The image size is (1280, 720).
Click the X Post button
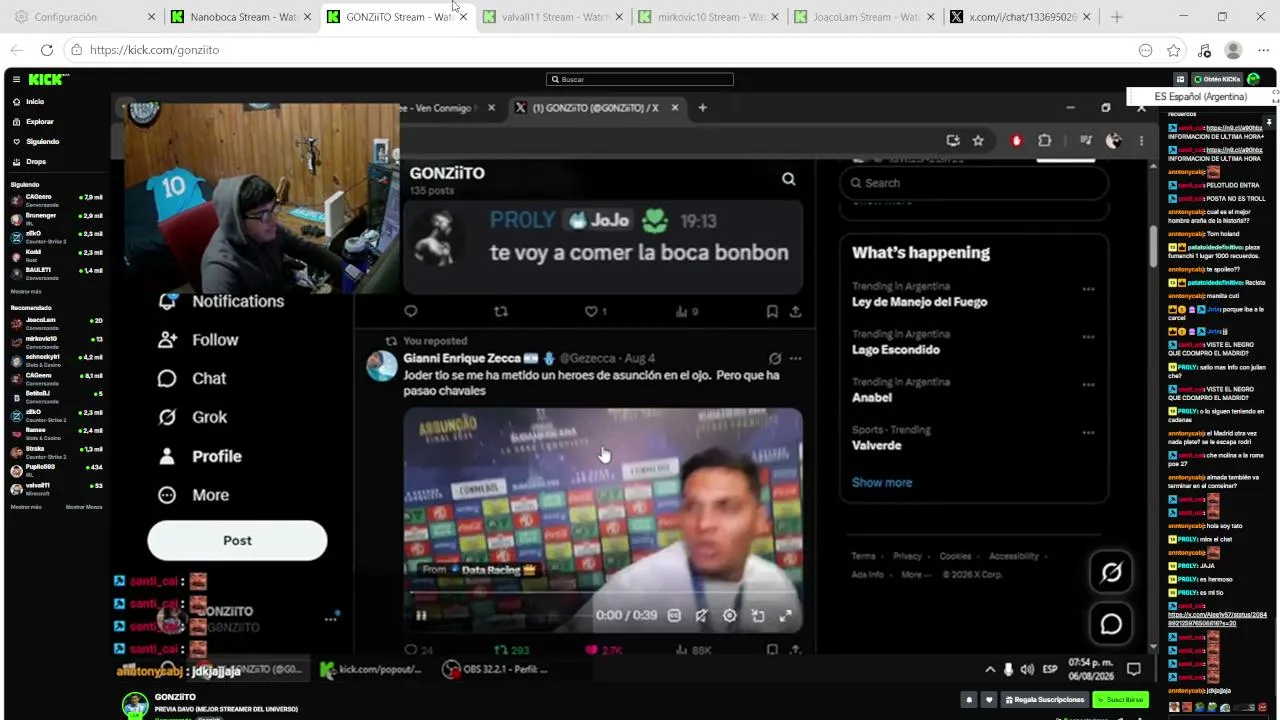coord(237,540)
